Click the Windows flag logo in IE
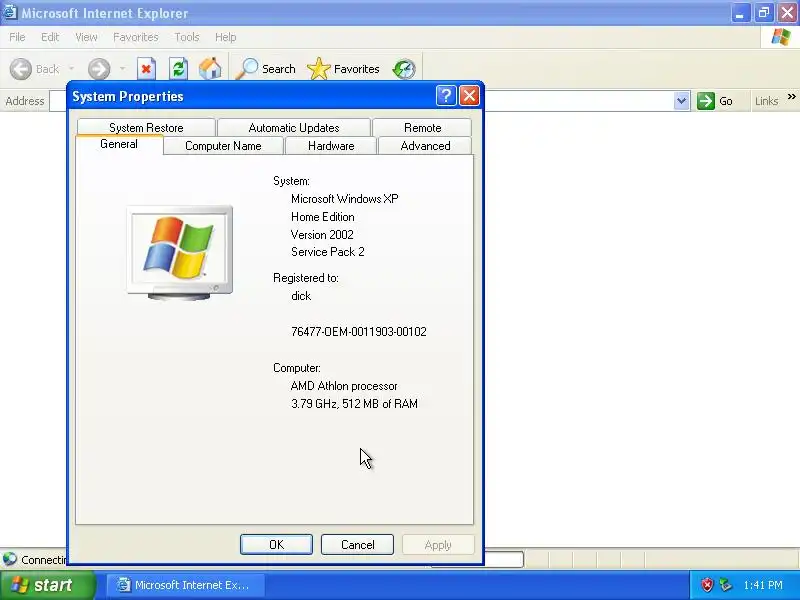 tap(781, 37)
